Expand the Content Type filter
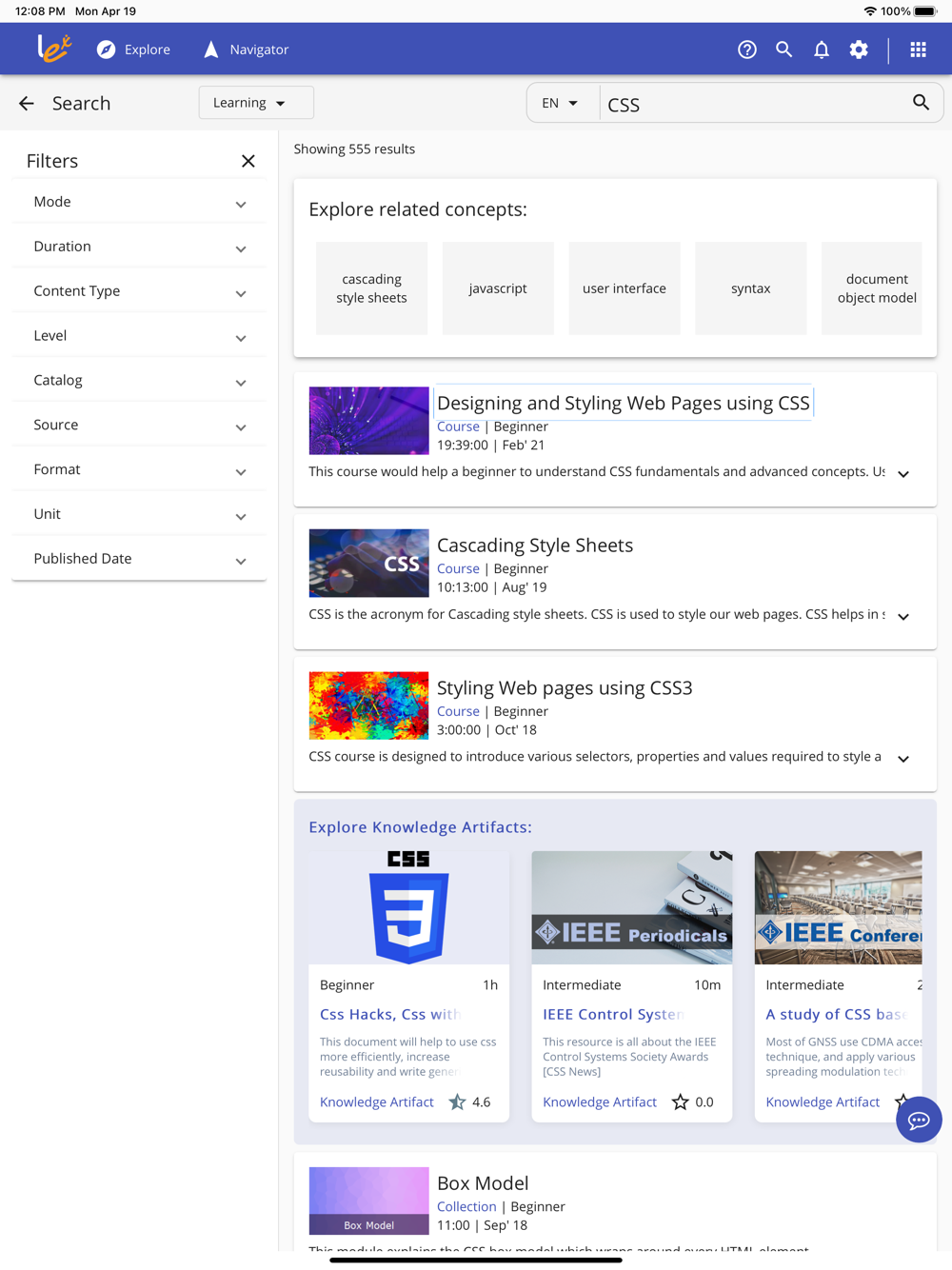This screenshot has width=952, height=1270. pyautogui.click(x=139, y=291)
